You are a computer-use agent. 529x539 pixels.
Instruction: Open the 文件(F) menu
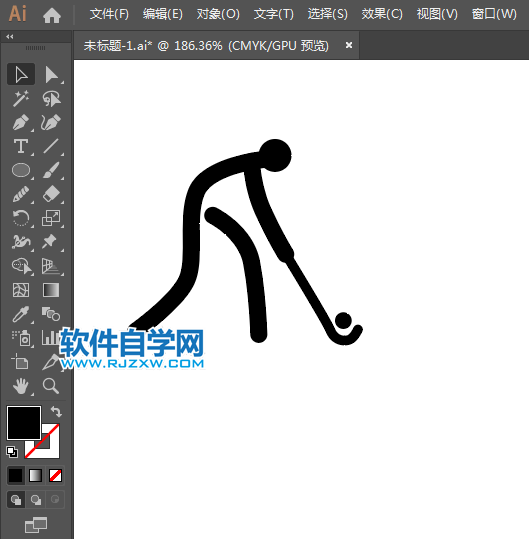coord(109,14)
